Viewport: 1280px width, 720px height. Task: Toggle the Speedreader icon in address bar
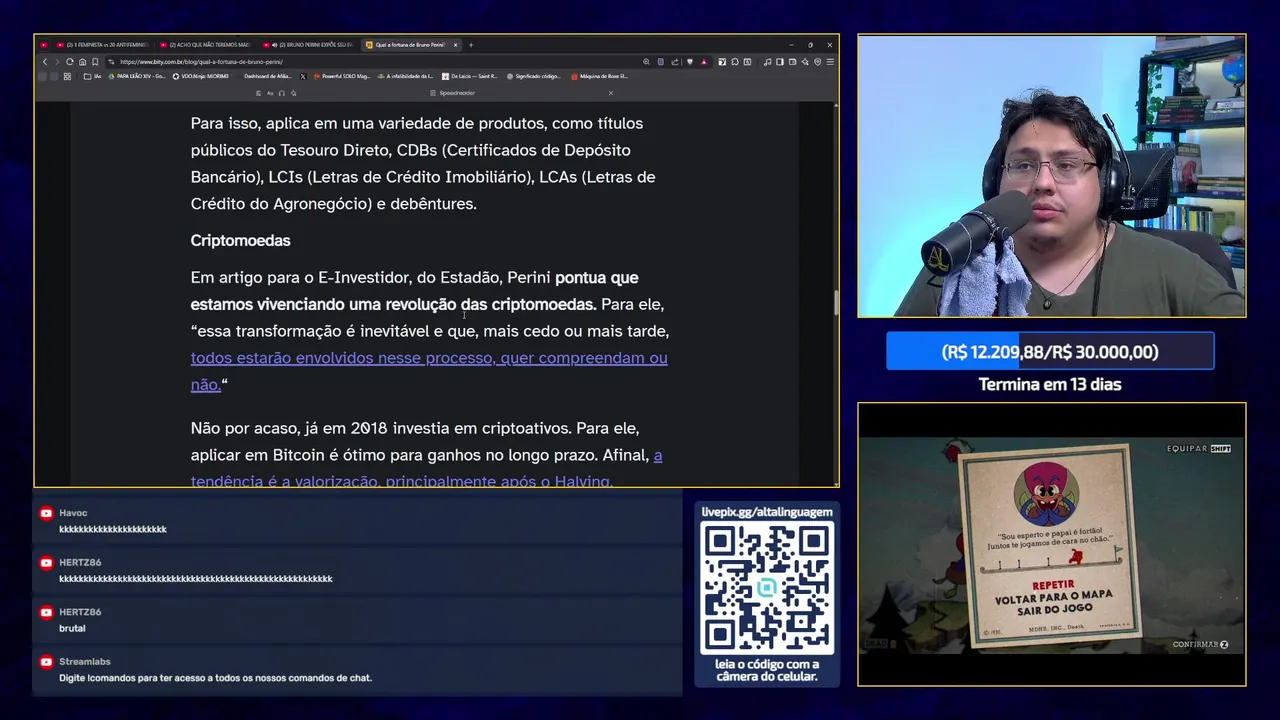[x=660, y=62]
